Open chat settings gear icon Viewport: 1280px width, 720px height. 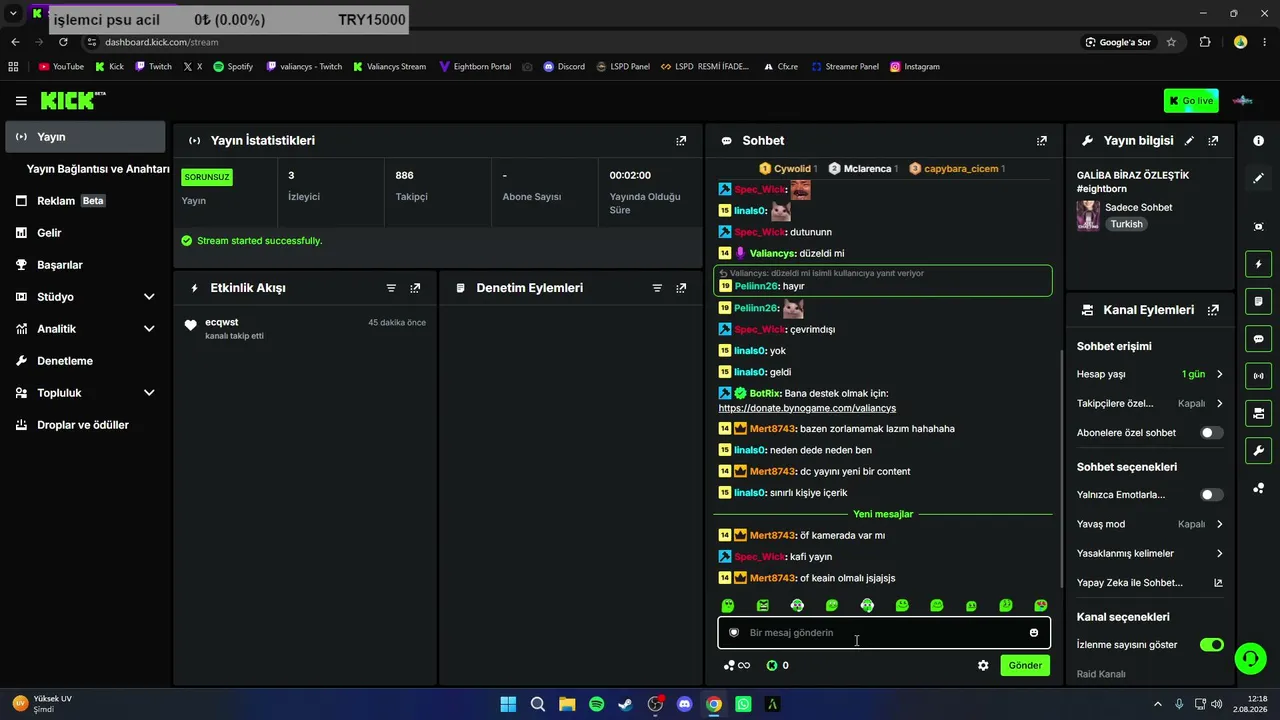click(983, 665)
